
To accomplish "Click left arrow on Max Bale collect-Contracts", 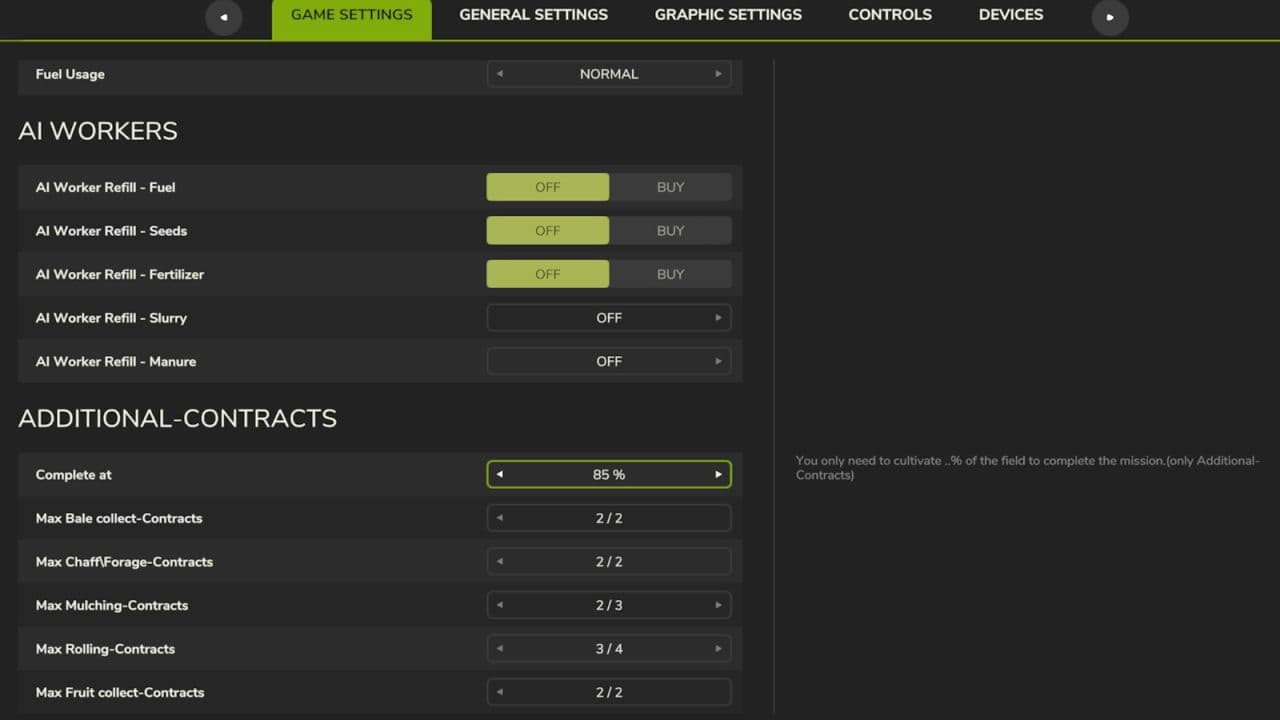I will (499, 517).
